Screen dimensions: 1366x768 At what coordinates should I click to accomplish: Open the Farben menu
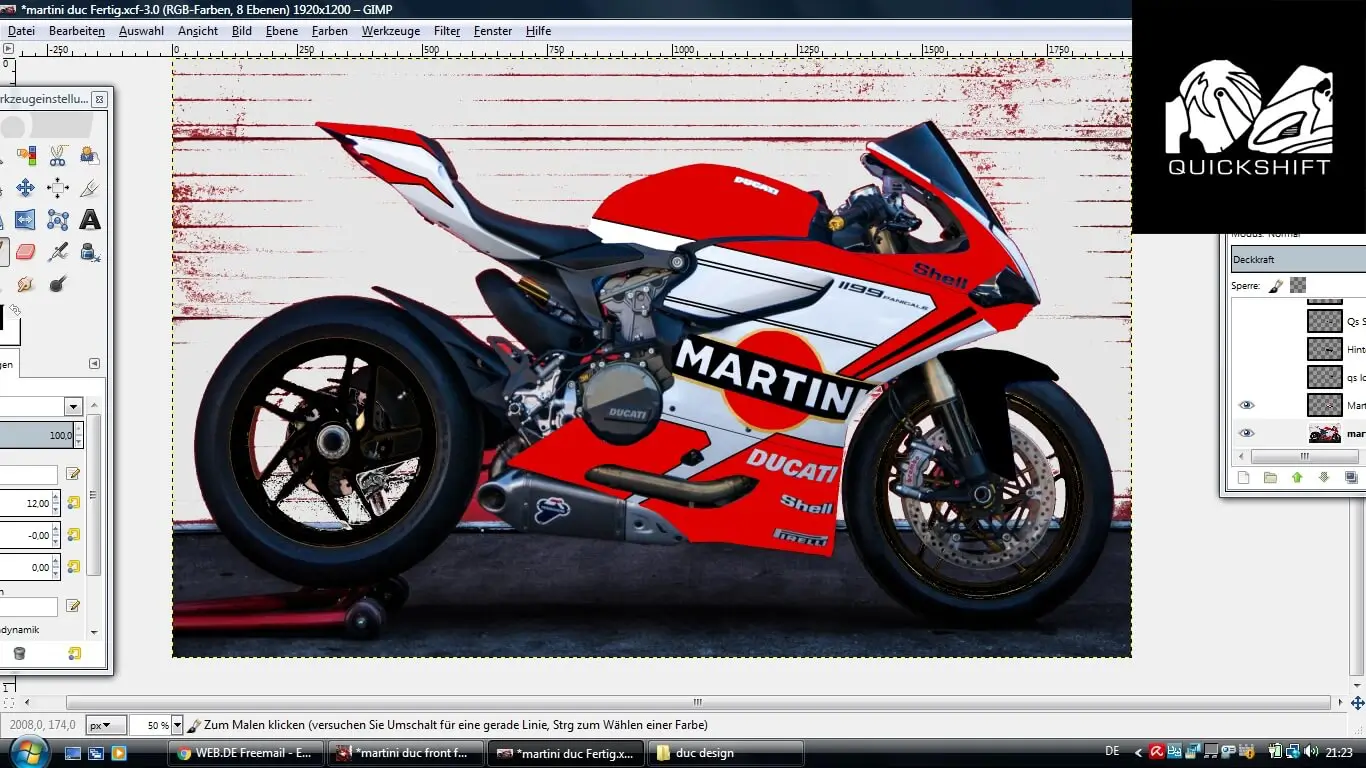[330, 31]
